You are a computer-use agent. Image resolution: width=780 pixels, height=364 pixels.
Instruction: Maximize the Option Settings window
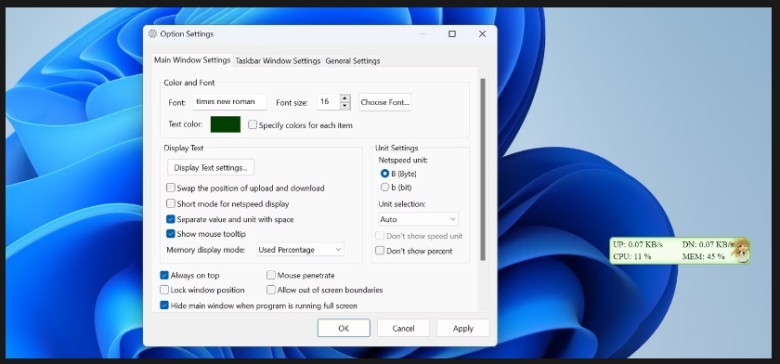coord(452,34)
